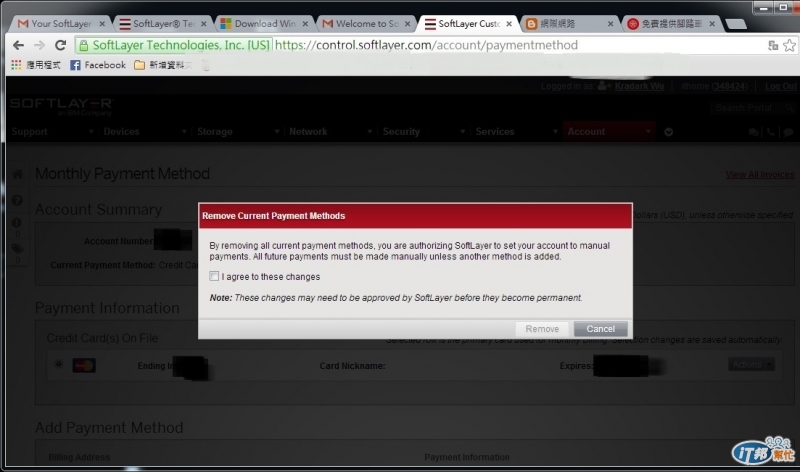Click the help question mark sidebar icon
Screen dimensions: 800x472
pos(17,201)
